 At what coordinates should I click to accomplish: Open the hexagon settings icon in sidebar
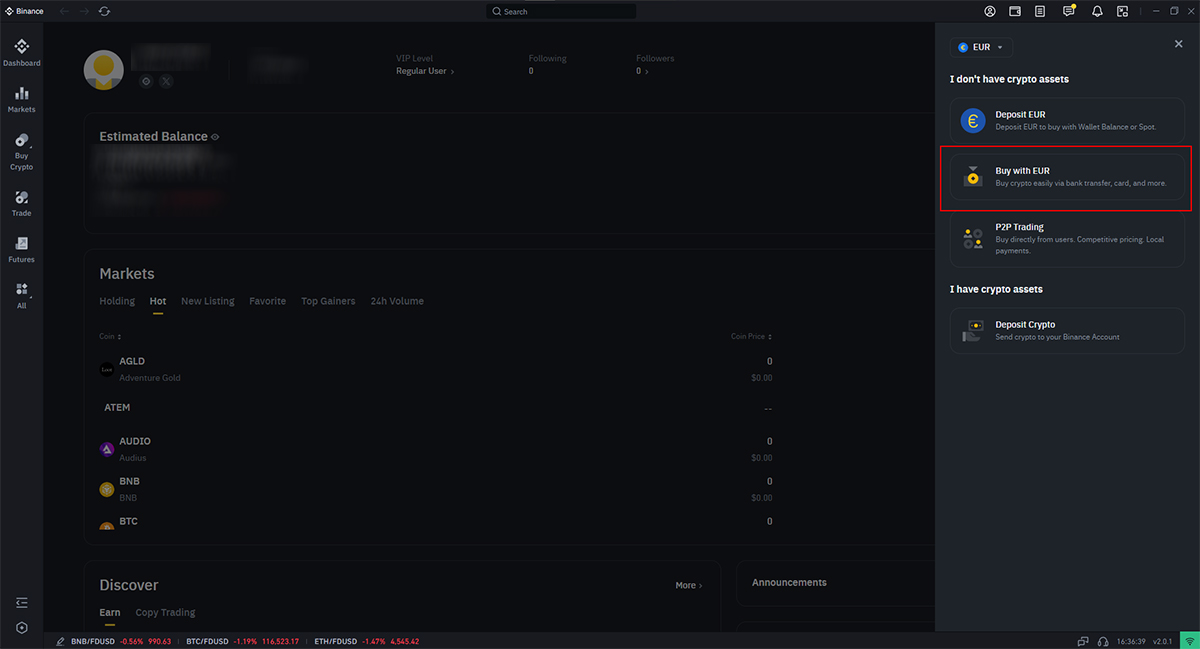pyautogui.click(x=22, y=627)
